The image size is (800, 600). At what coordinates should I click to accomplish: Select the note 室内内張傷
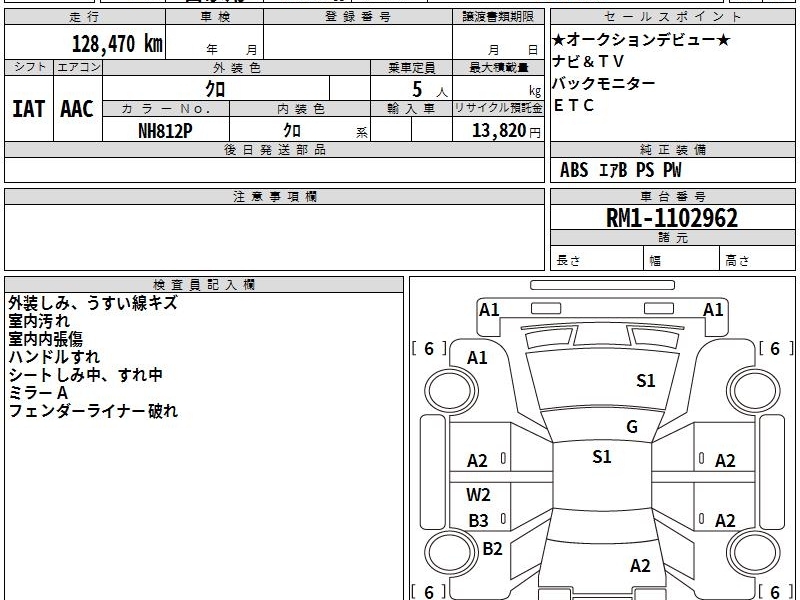(x=45, y=339)
